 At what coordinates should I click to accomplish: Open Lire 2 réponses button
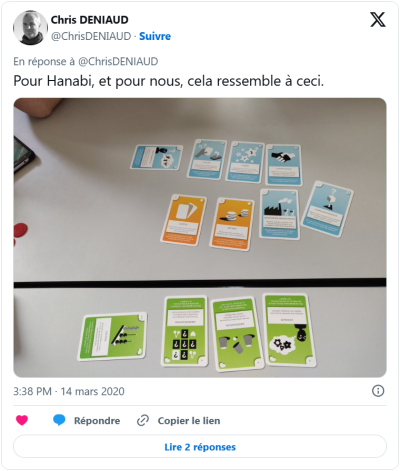pos(200,447)
